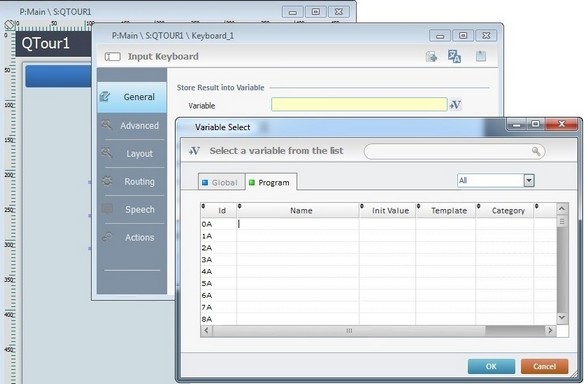Viewport: 584px width, 384px height.
Task: Click the horizontal scrollbar right arrow
Action: (550, 330)
